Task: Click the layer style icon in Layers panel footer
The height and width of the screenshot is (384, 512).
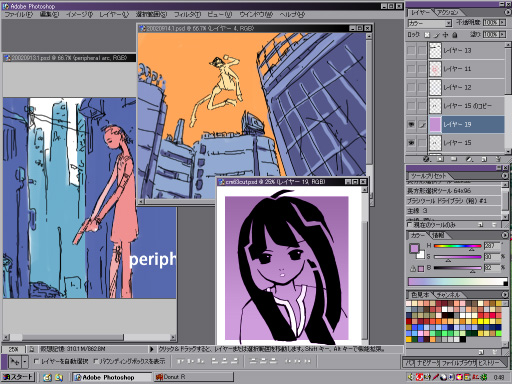Action: pyautogui.click(x=426, y=159)
